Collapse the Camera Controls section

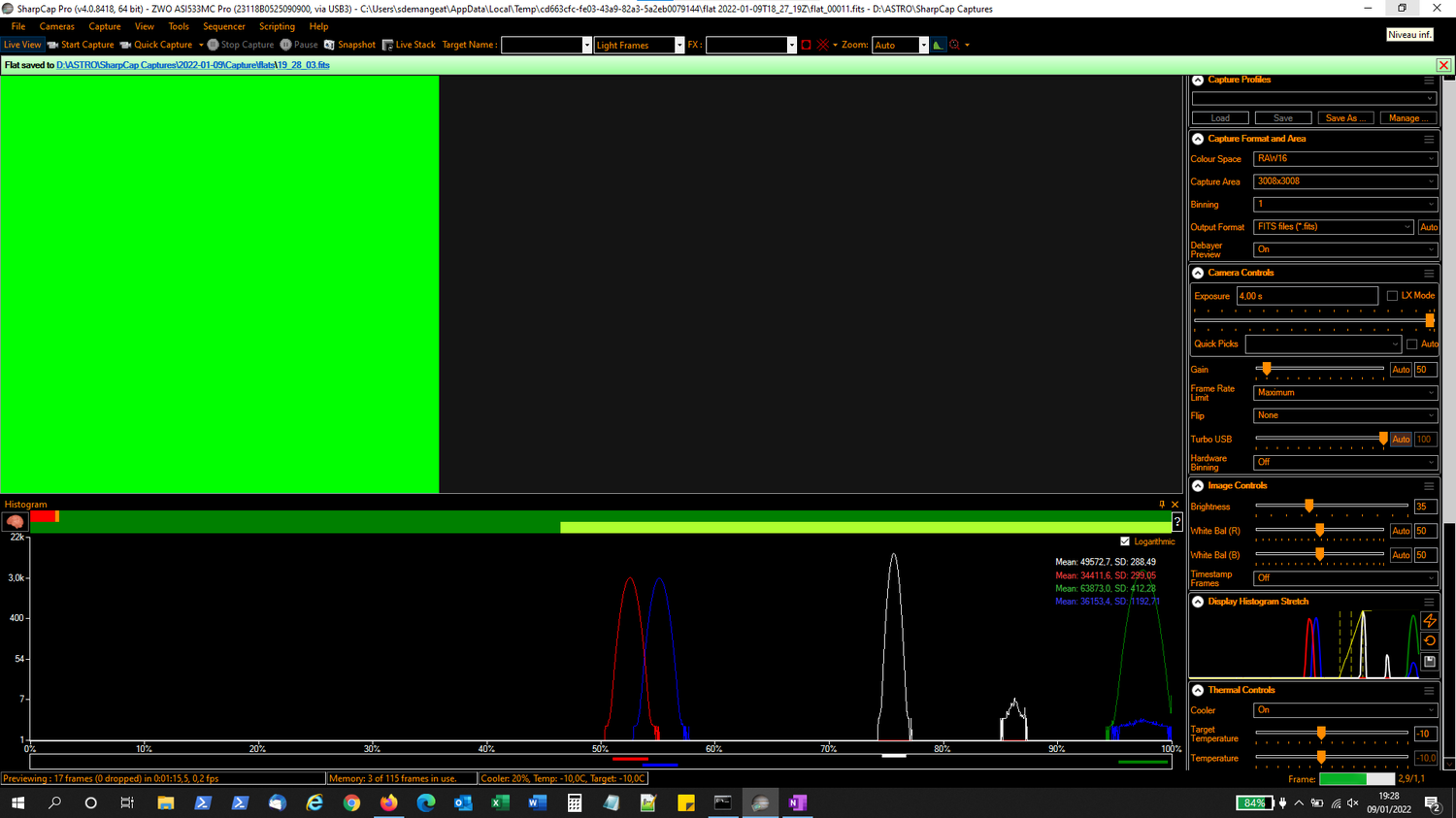point(1198,274)
